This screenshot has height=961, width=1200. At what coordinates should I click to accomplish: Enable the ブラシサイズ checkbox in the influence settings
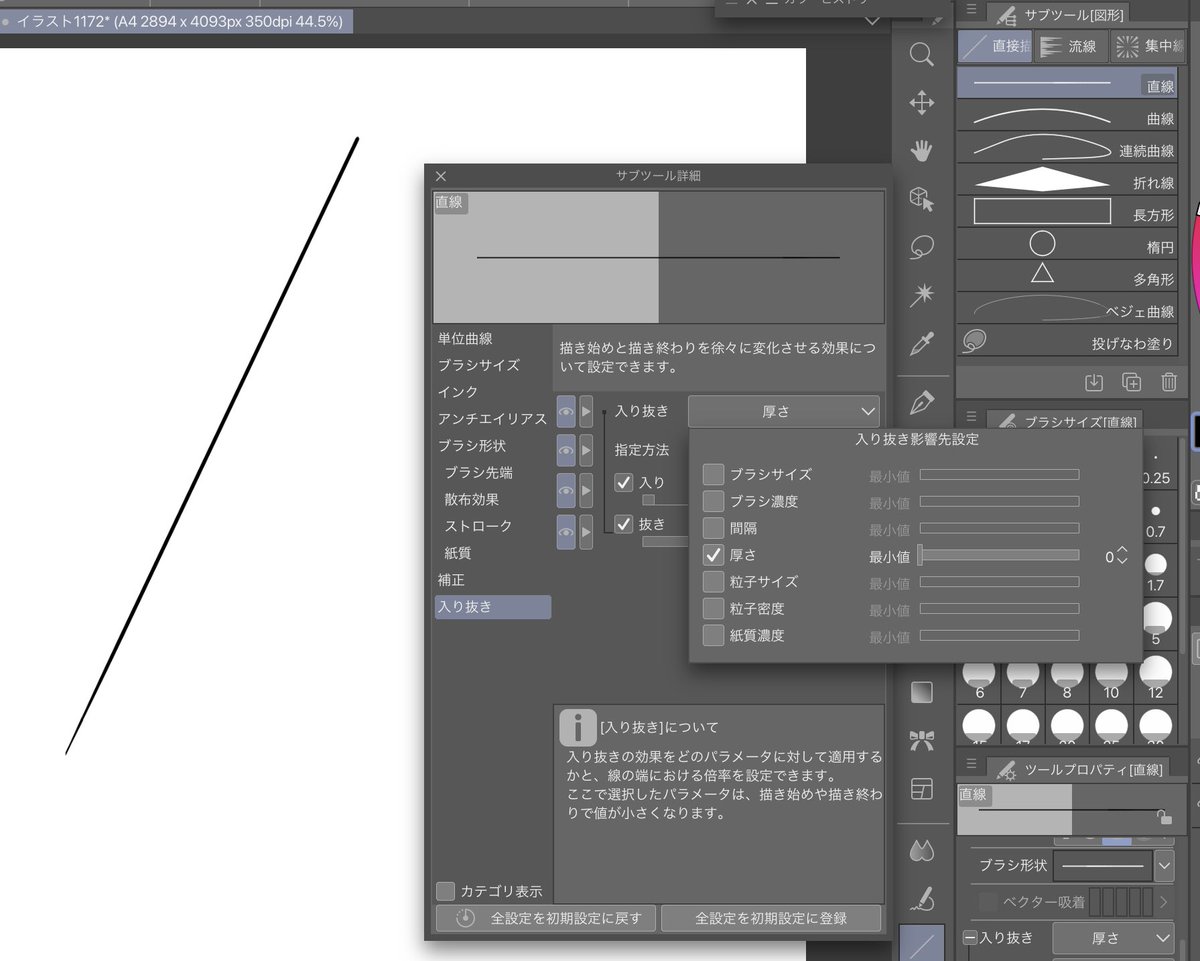714,474
